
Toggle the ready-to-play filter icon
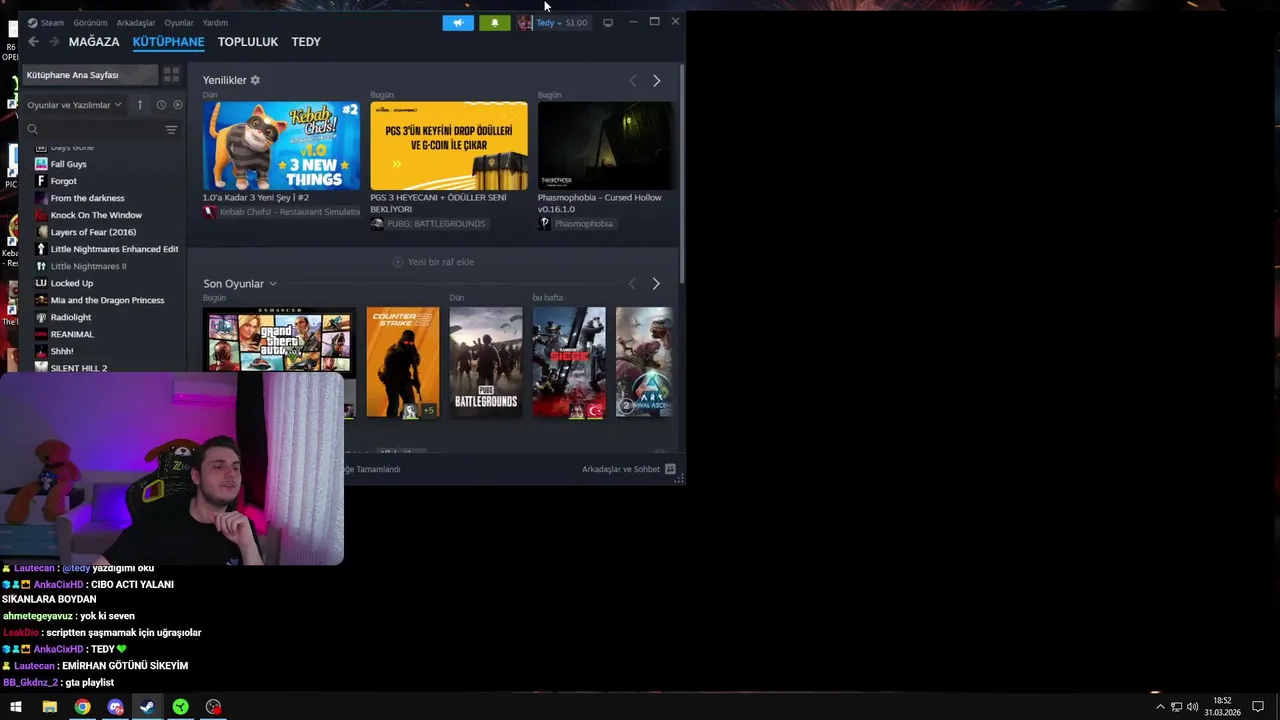tap(178, 105)
